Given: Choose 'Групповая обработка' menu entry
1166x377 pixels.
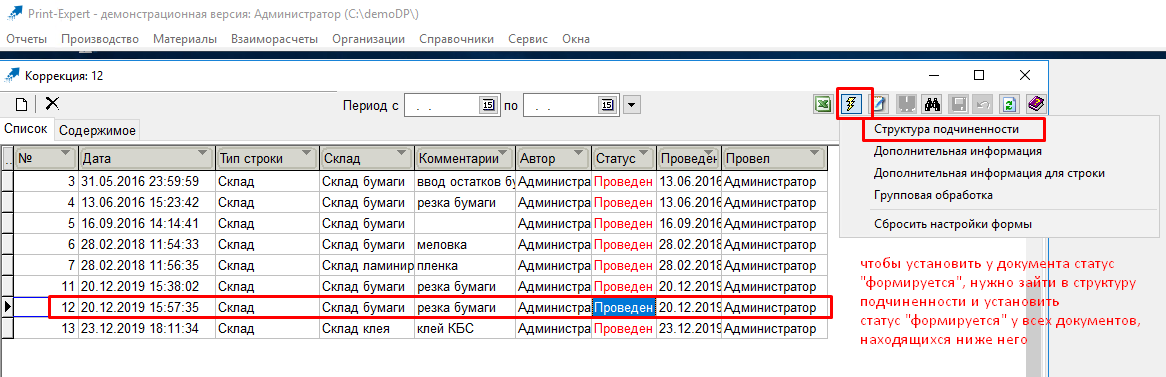Looking at the screenshot, I should [x=933, y=195].
